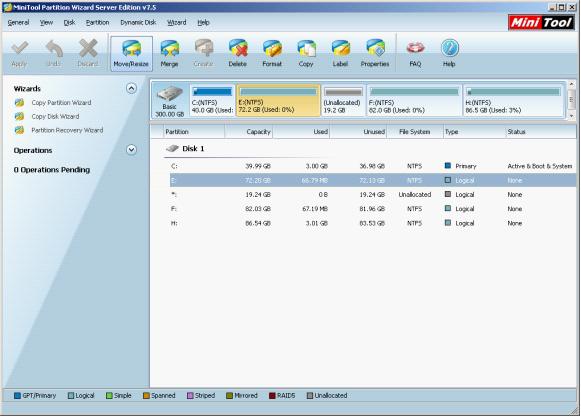
Task: Collapse the Wizards panel section
Action: pos(131,89)
